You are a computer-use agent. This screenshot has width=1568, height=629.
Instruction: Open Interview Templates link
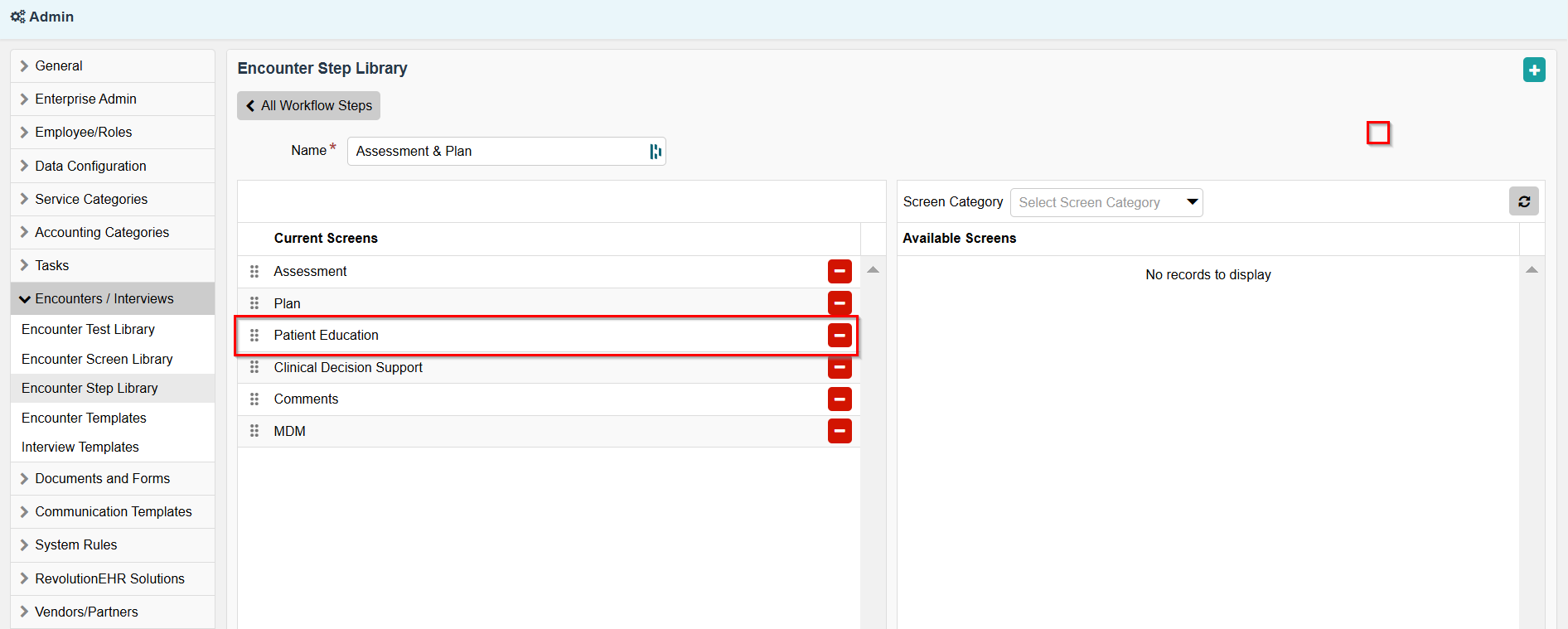tap(80, 447)
